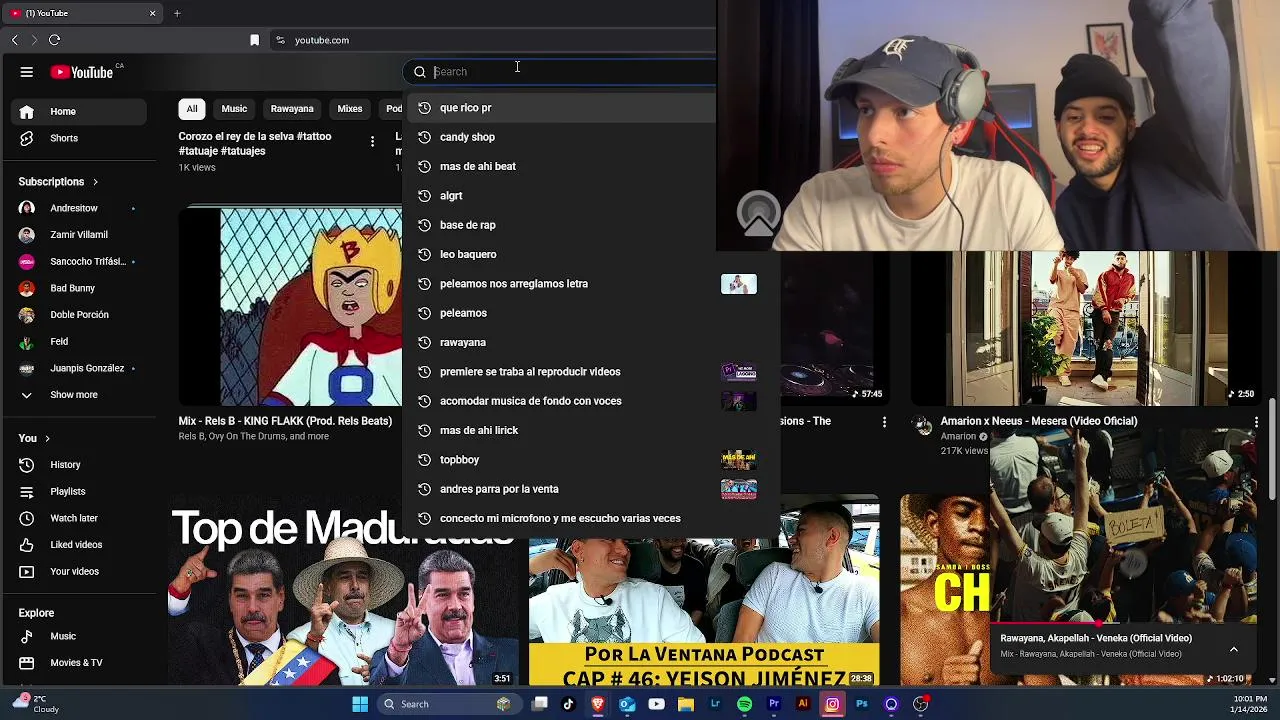
Task: Click the youtube.com address bar
Action: pos(495,40)
